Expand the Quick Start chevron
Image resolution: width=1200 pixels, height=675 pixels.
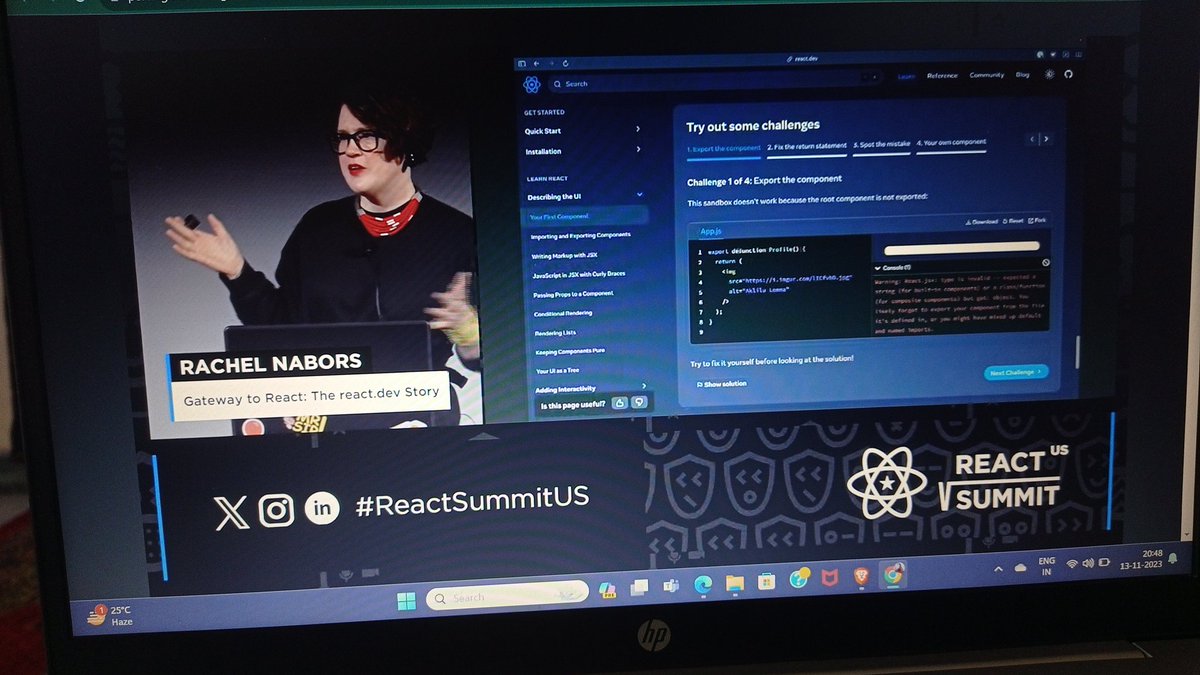pos(638,129)
